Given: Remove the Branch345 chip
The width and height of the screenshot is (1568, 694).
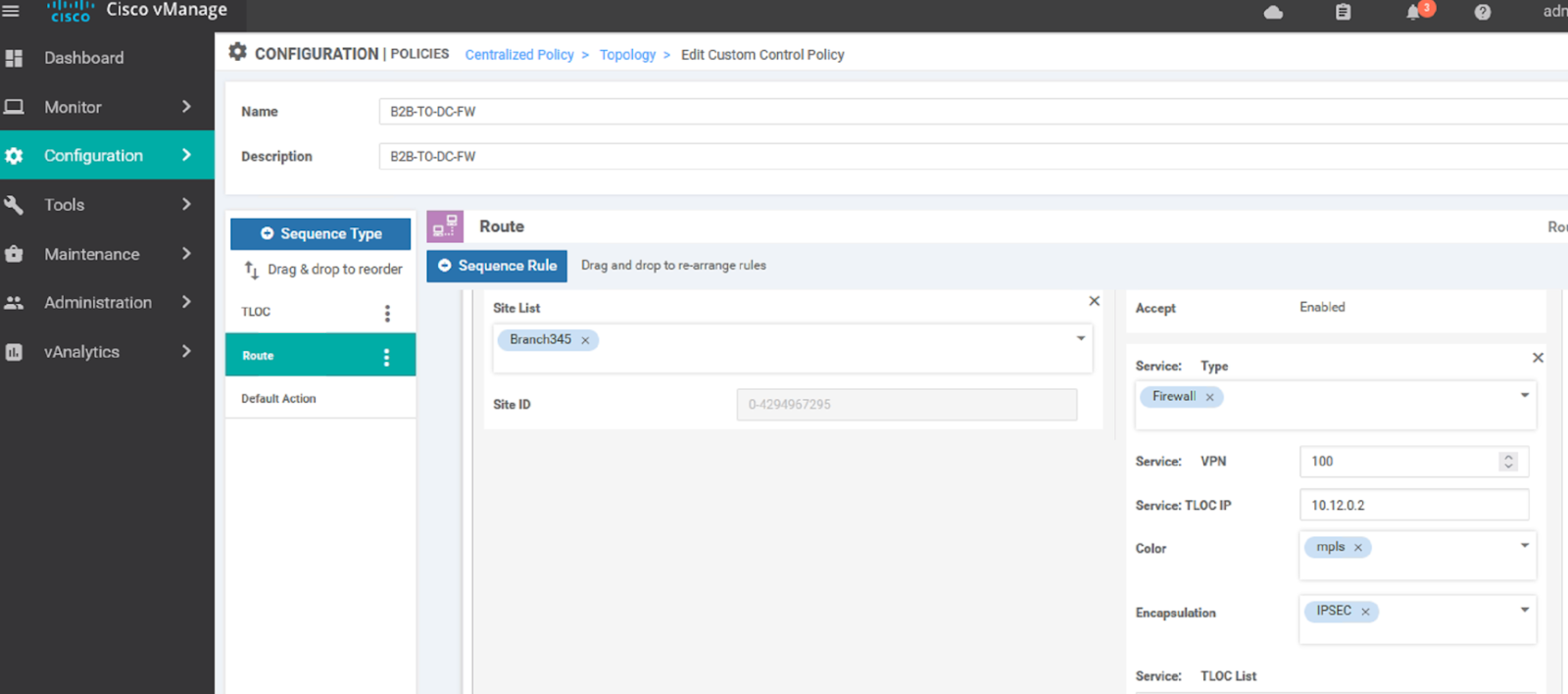Looking at the screenshot, I should (585, 340).
